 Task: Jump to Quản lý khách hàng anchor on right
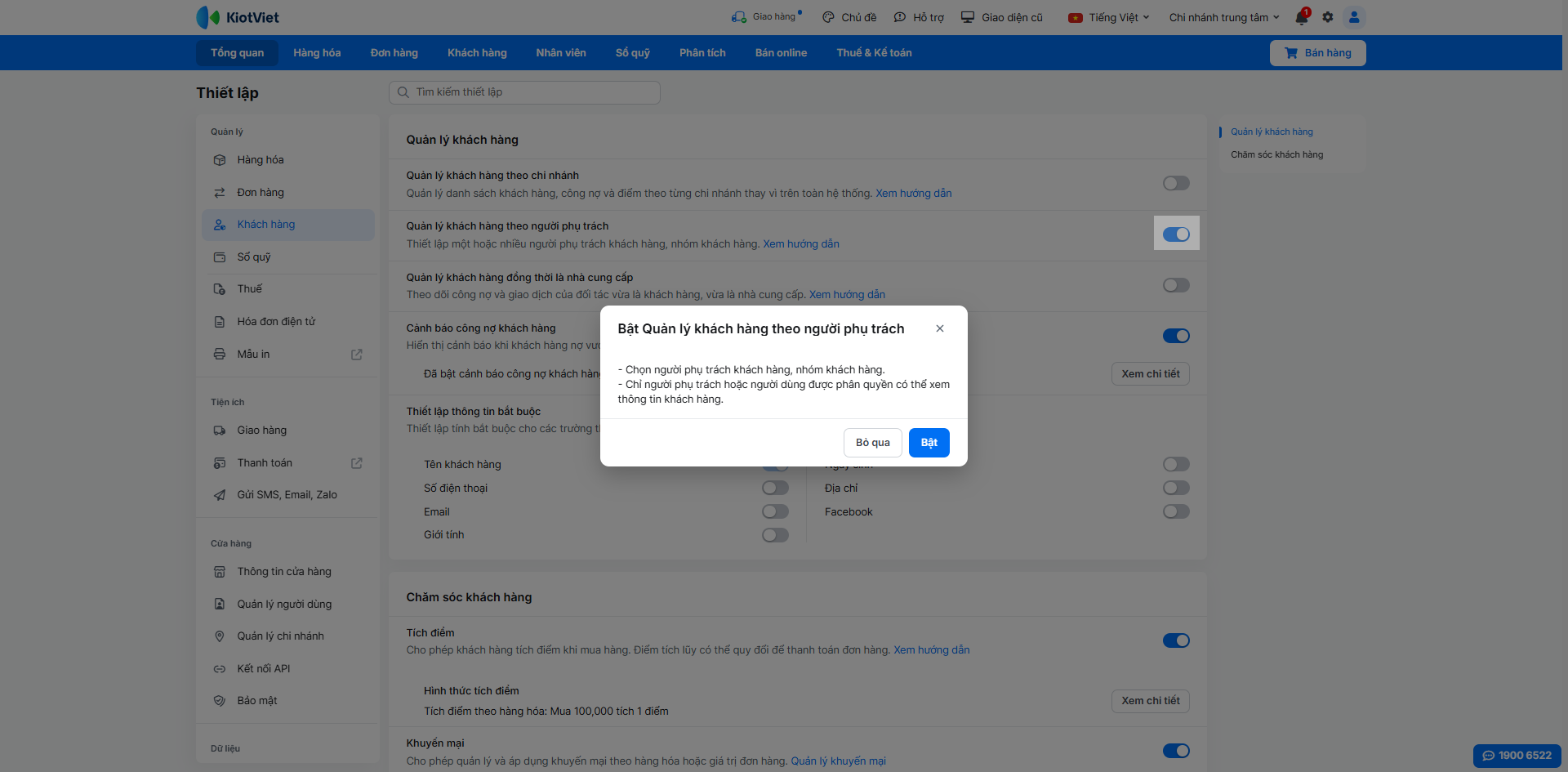tap(1272, 132)
